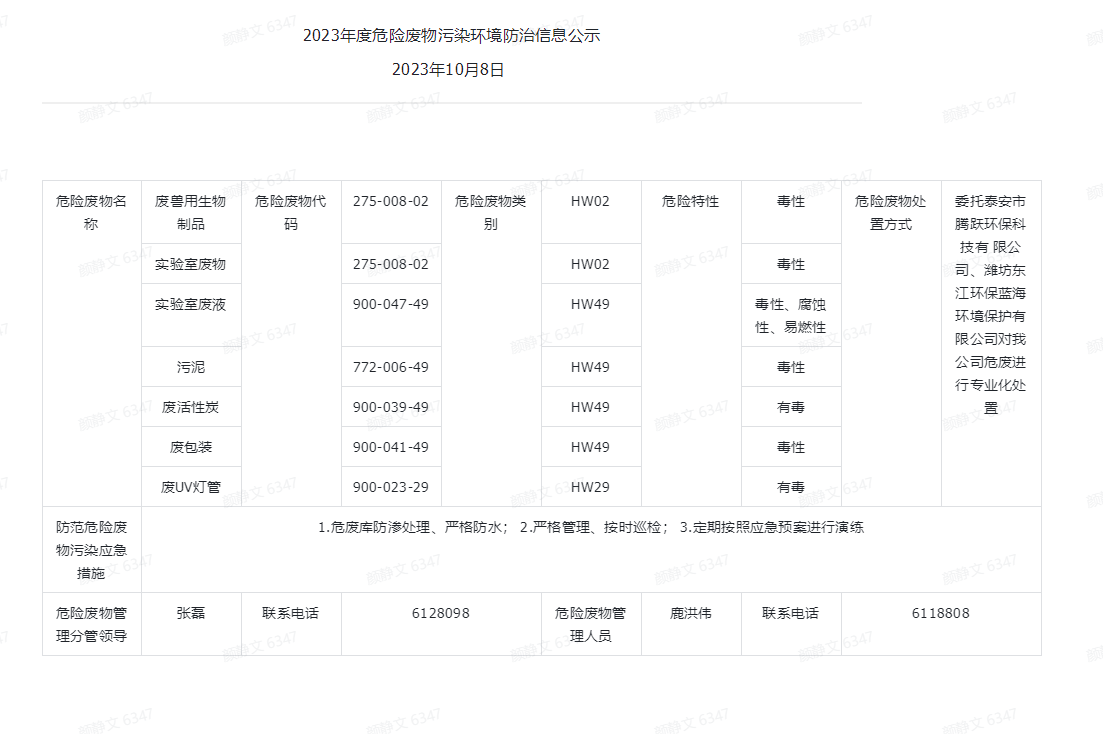Select waste code 772-006-49
The width and height of the screenshot is (1103, 734).
click(x=391, y=367)
